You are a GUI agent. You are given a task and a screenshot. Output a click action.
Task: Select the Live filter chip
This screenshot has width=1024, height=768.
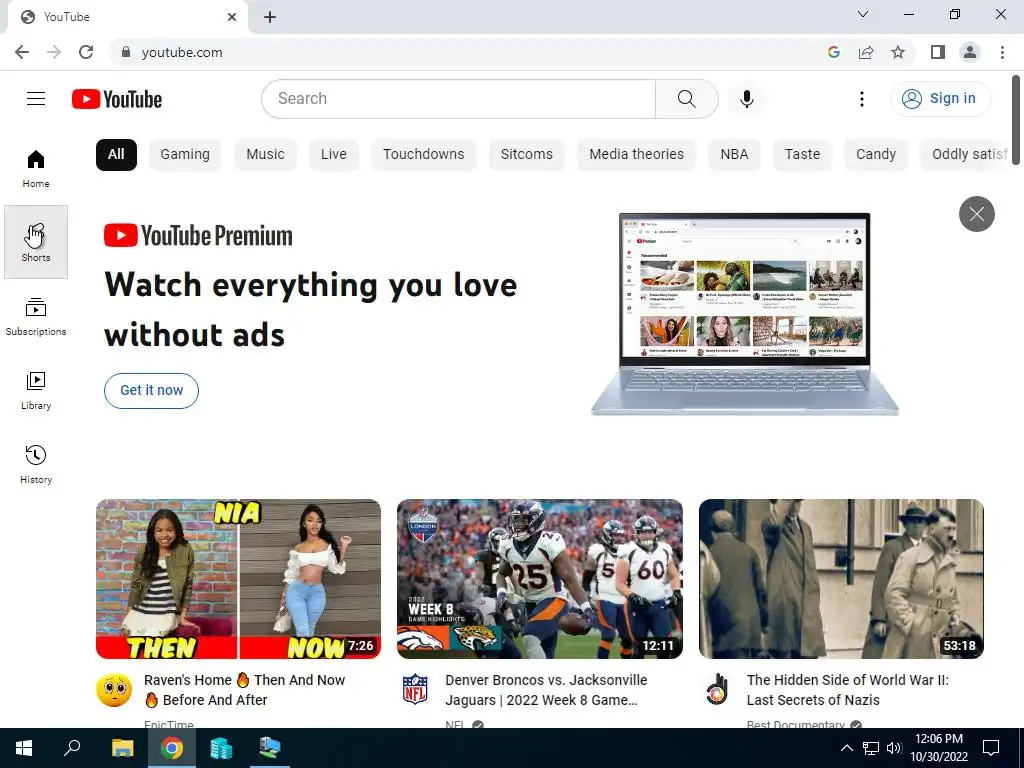pyautogui.click(x=334, y=154)
